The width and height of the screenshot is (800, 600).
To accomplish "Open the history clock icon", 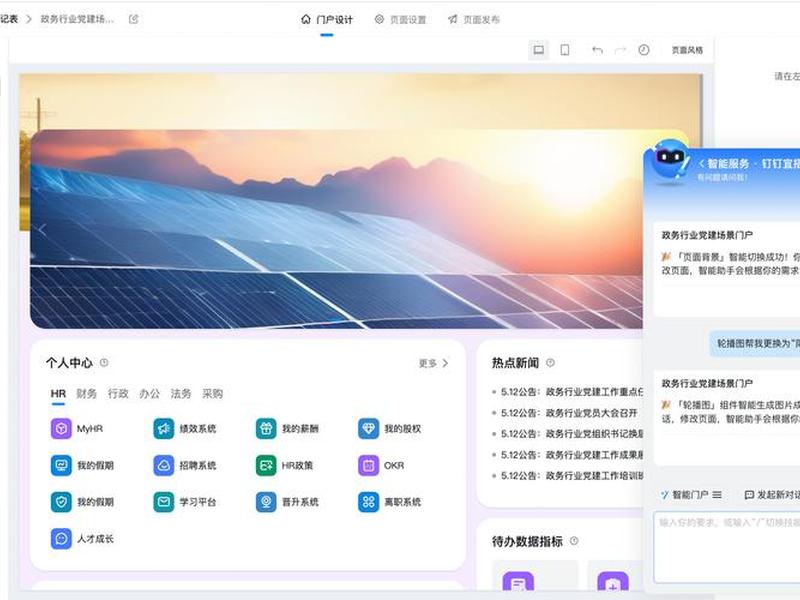I will tap(644, 50).
